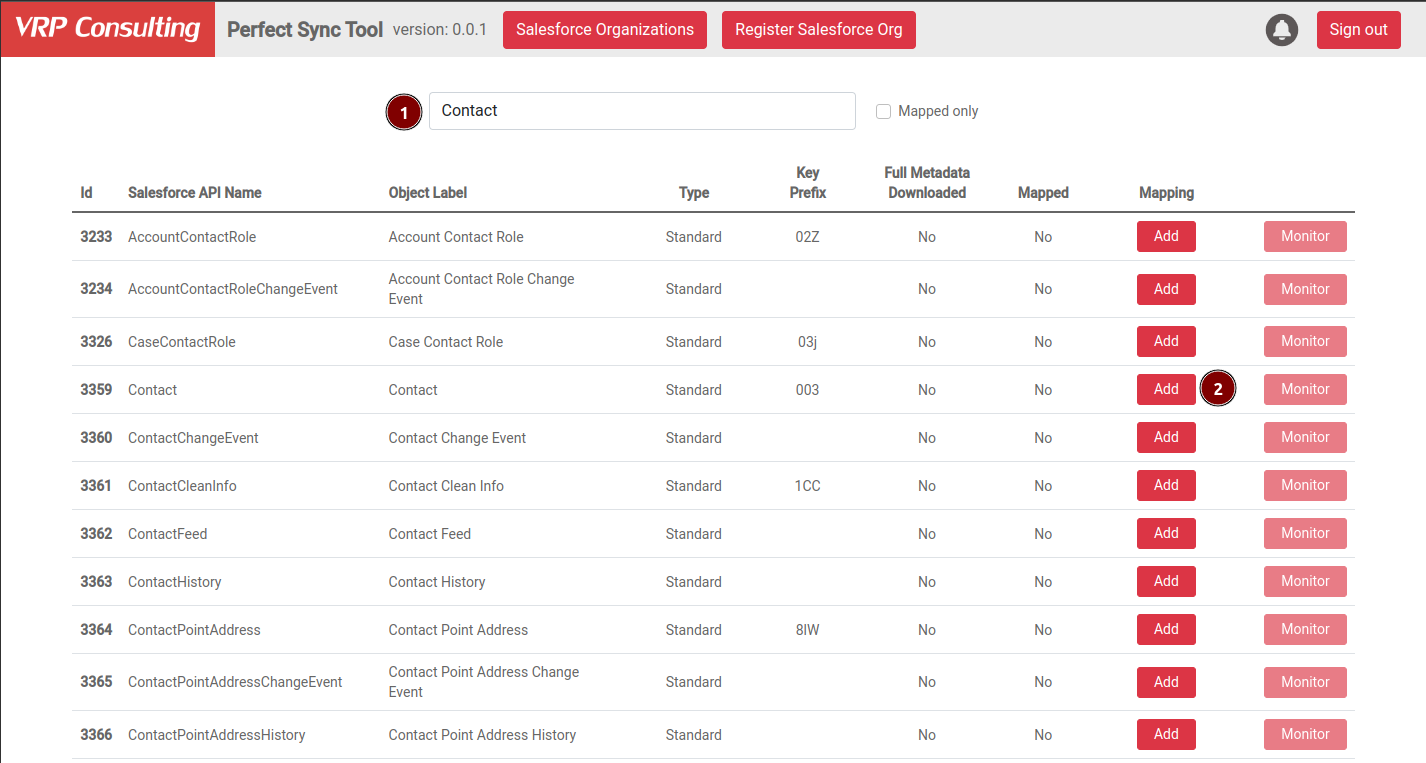Add mapping for ContactPointAddress
The image size is (1426, 763).
click(x=1166, y=629)
